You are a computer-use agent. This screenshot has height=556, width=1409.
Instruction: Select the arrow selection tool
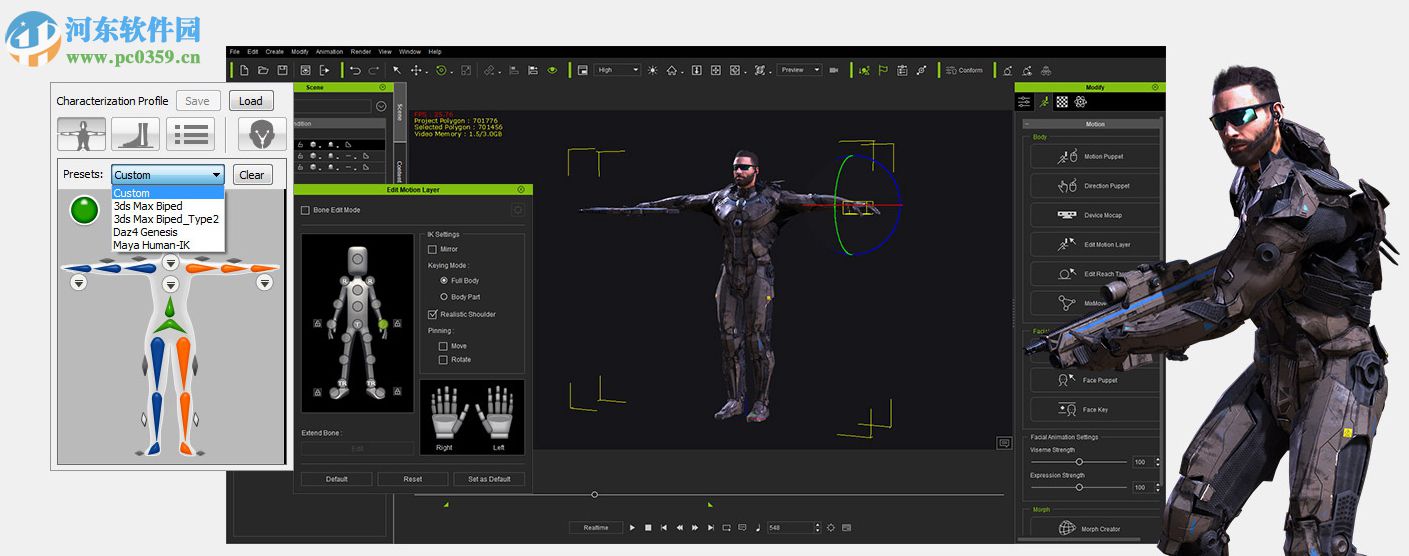(397, 71)
